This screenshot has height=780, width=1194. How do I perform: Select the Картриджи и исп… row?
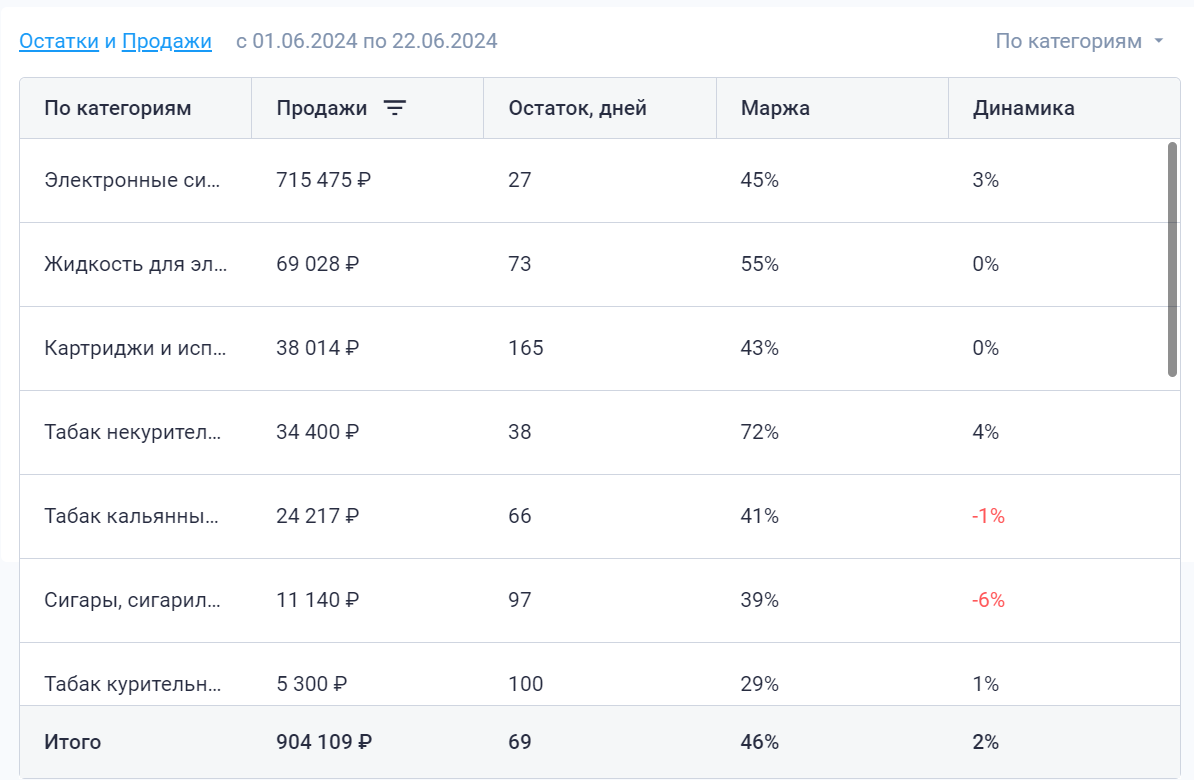(135, 348)
